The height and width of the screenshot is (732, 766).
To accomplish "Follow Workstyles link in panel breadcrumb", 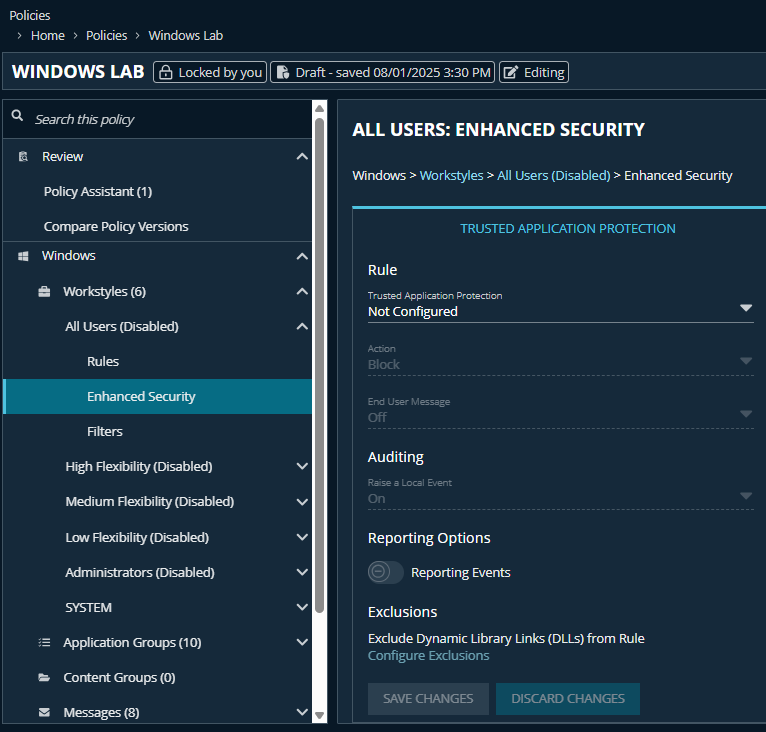I will (451, 175).
